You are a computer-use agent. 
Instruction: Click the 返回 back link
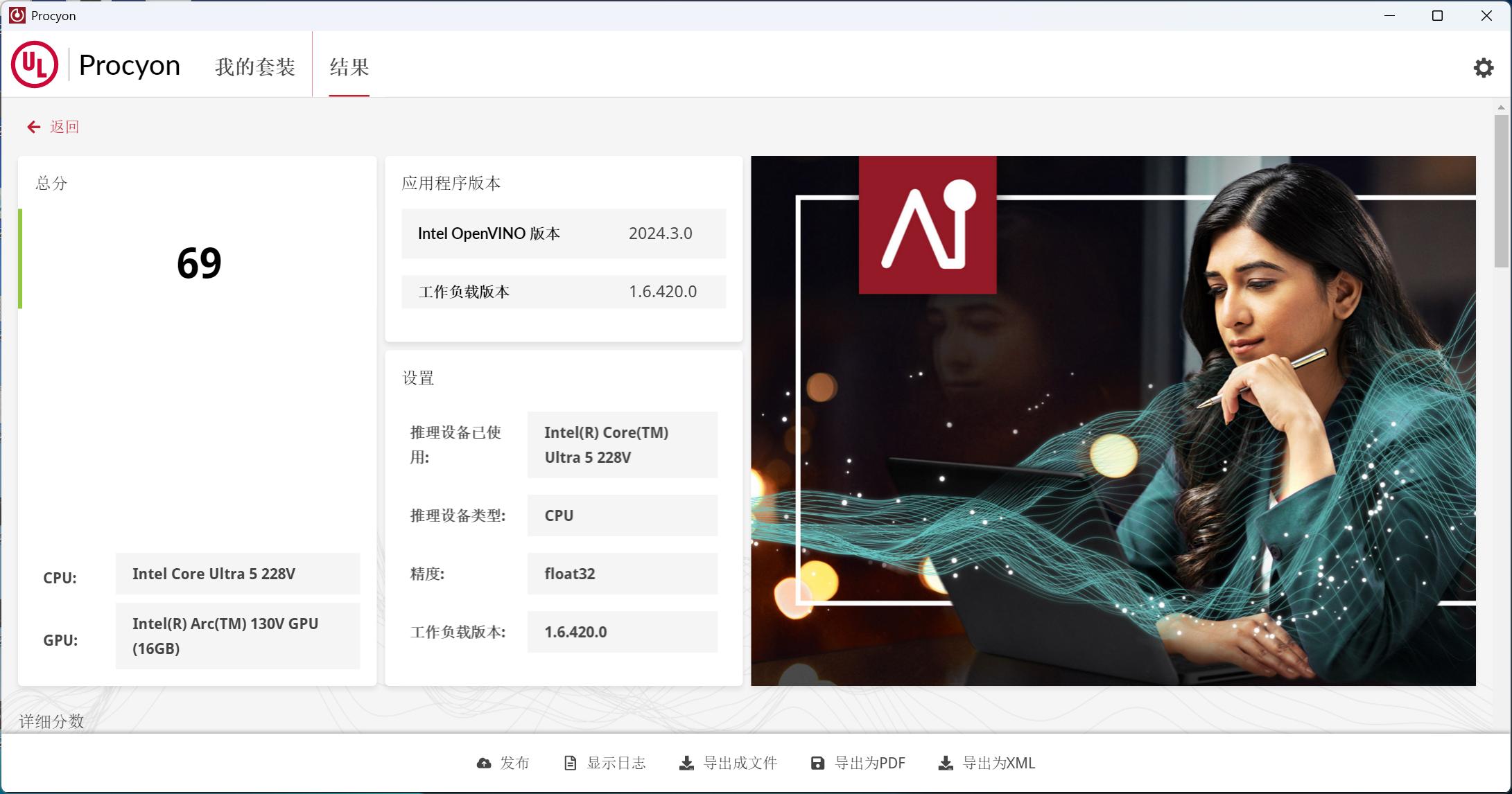point(64,127)
